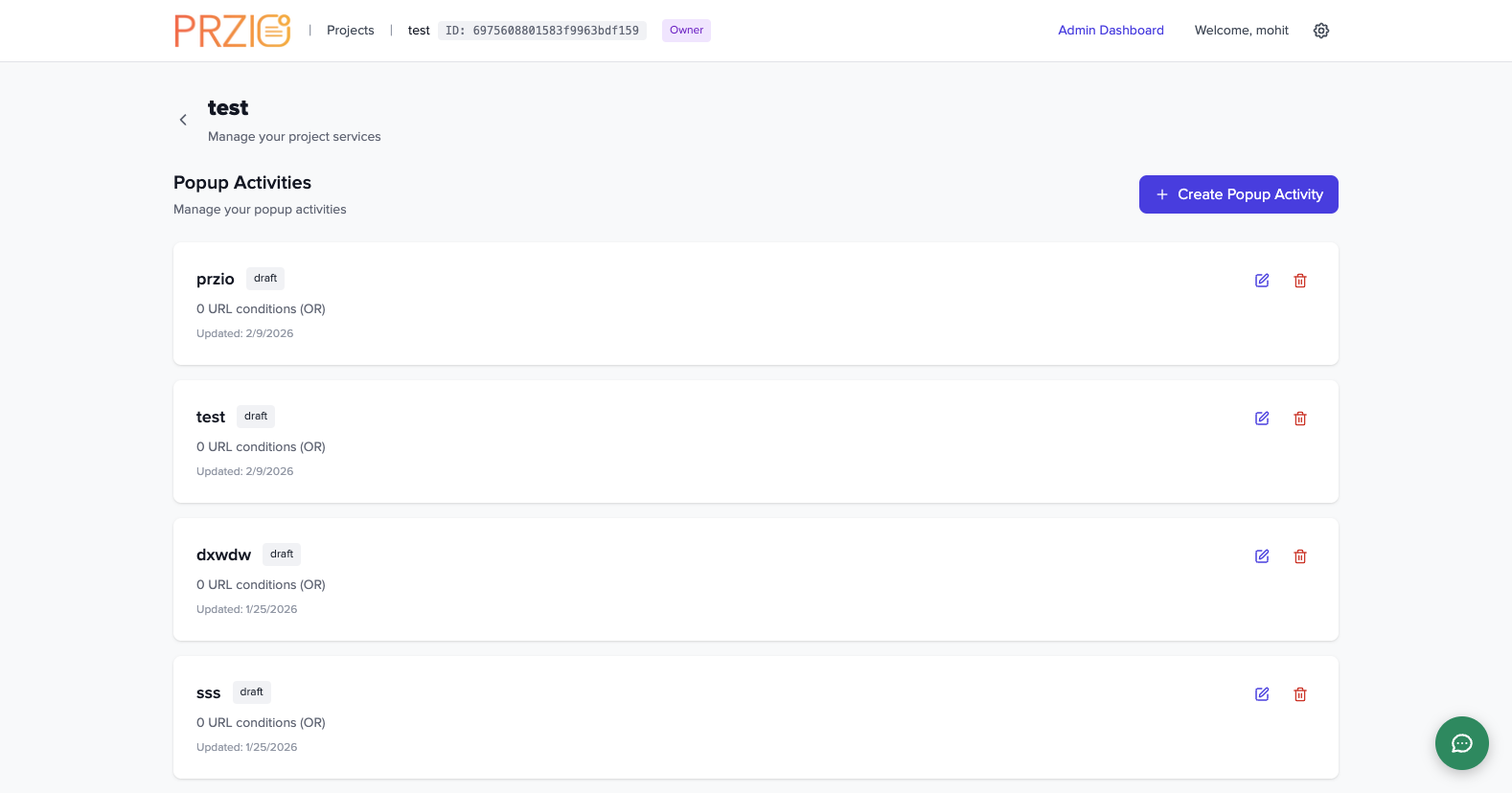Open the settings gear icon
This screenshot has width=1512, height=793.
coord(1321,31)
